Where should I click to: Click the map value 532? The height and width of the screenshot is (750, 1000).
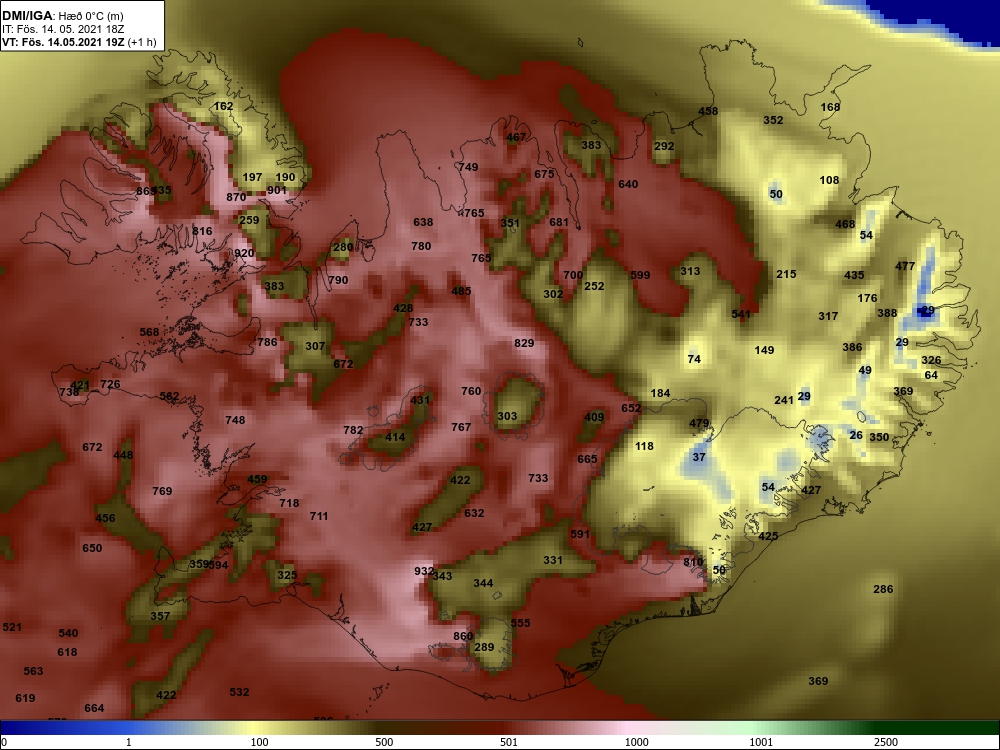point(239,692)
